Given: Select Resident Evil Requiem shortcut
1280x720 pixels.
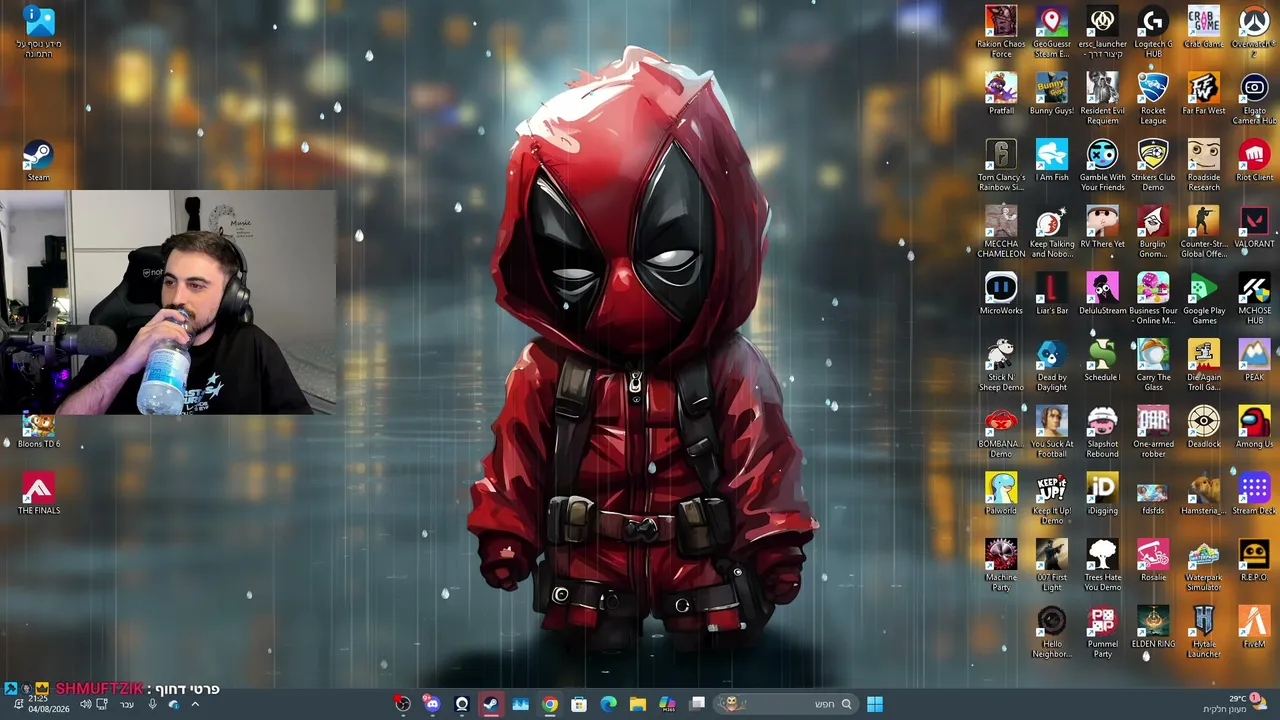Looking at the screenshot, I should pos(1102,98).
